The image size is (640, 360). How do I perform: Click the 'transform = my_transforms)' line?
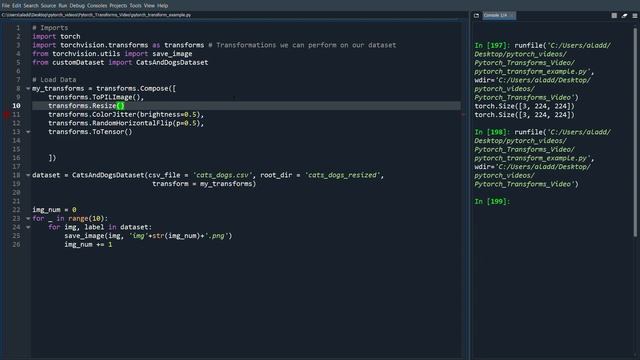coord(204,184)
